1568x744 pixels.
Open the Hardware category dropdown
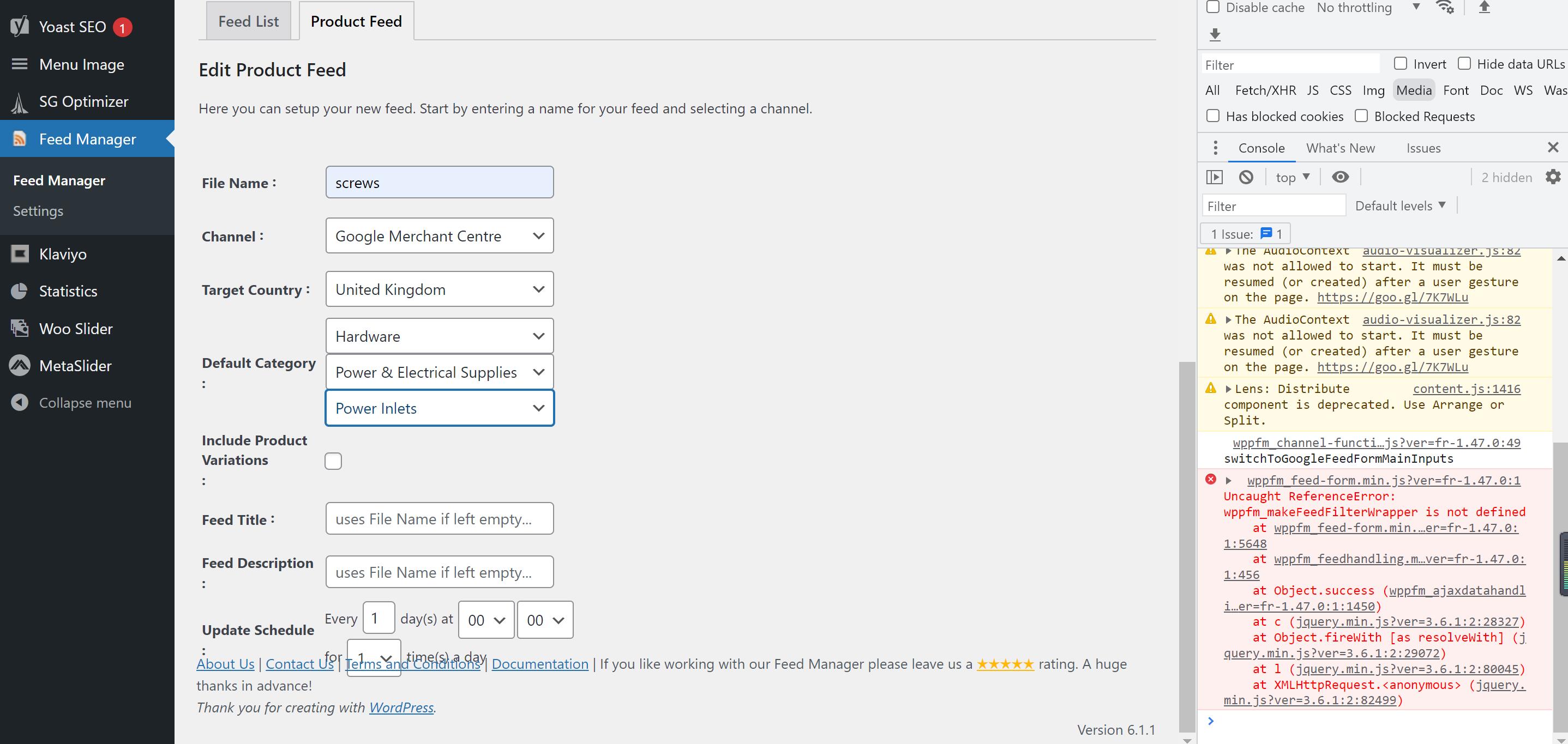[x=440, y=336]
